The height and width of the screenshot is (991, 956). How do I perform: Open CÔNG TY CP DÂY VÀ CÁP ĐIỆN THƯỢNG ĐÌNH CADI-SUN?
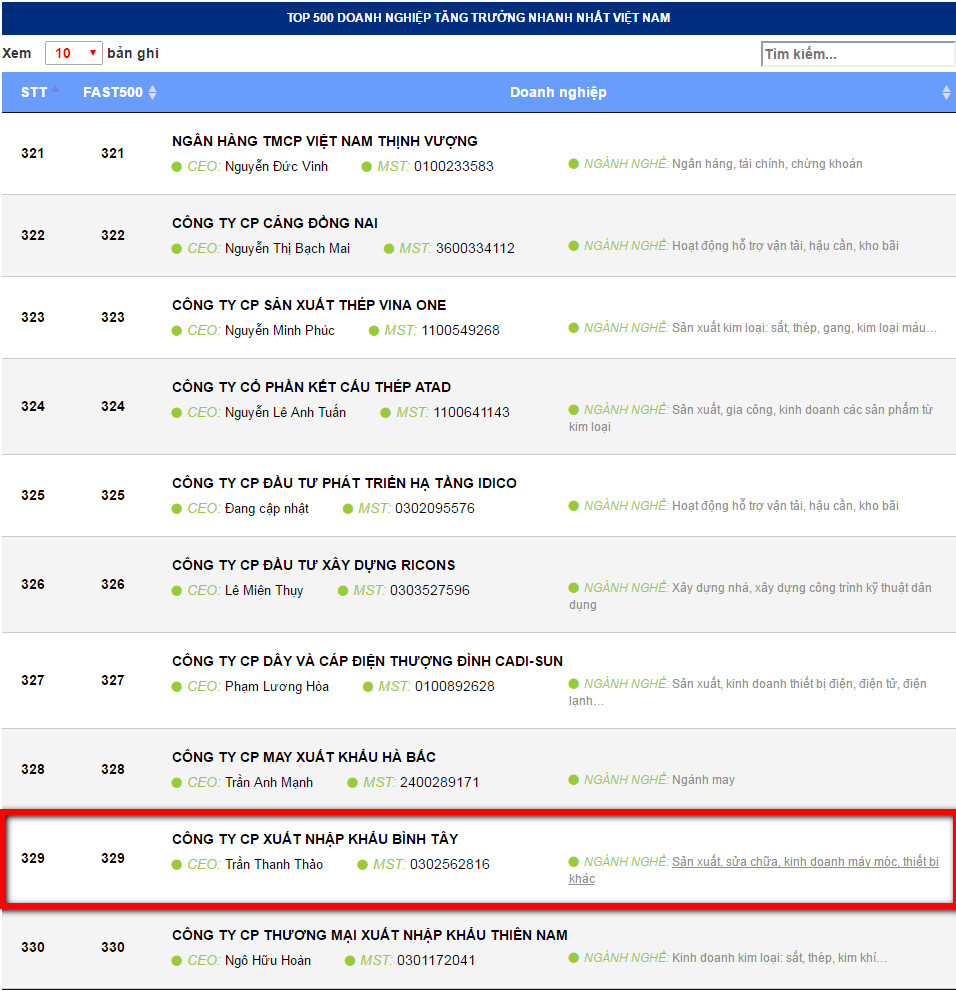367,662
